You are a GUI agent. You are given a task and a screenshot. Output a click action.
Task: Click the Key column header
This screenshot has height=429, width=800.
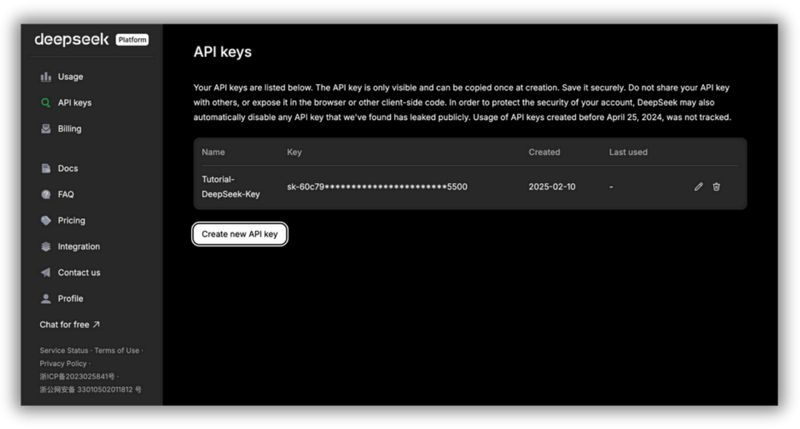point(294,152)
